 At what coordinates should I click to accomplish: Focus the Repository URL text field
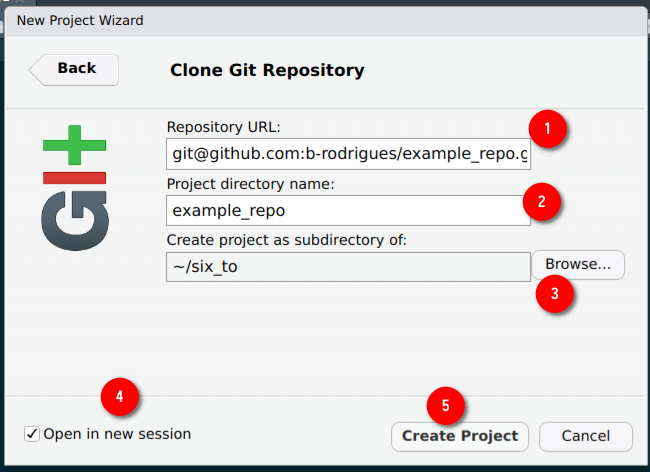point(348,154)
